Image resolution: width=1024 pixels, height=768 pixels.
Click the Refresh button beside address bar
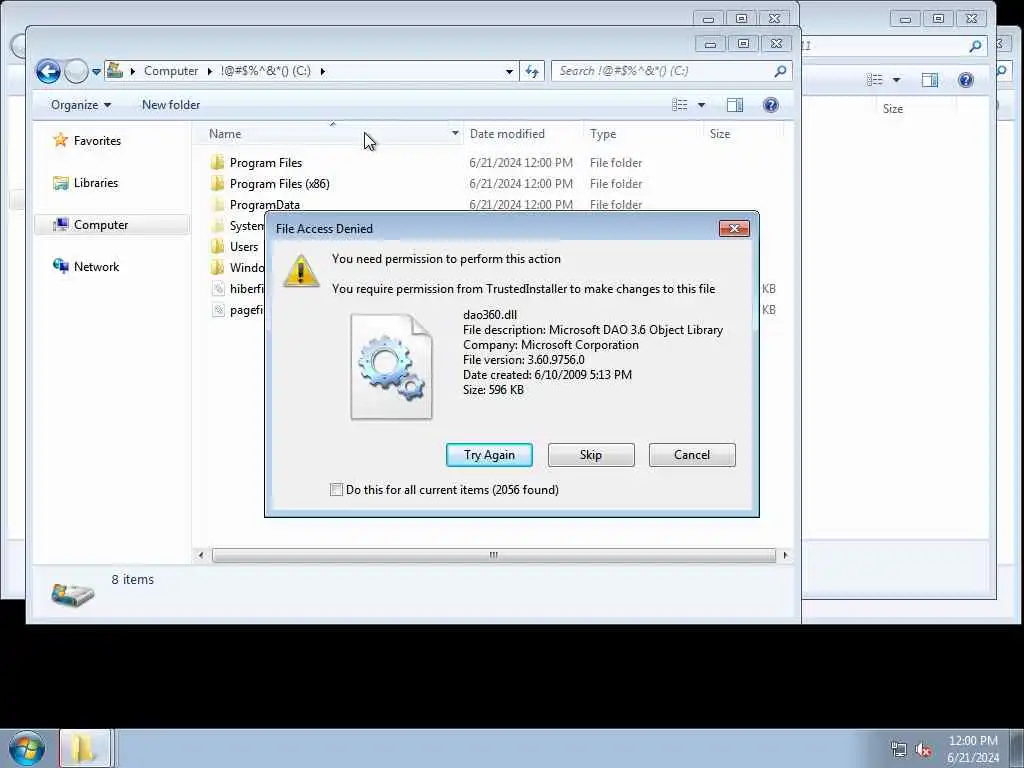[532, 71]
